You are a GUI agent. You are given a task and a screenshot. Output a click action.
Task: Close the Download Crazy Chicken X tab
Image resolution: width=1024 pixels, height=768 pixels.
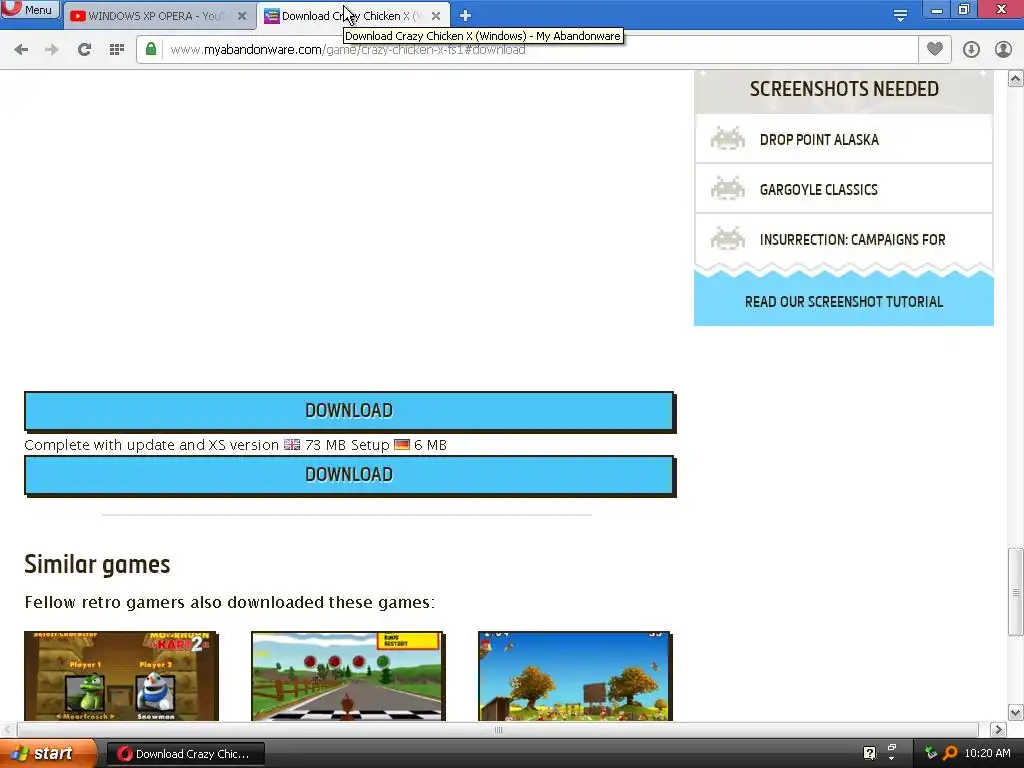(x=436, y=16)
